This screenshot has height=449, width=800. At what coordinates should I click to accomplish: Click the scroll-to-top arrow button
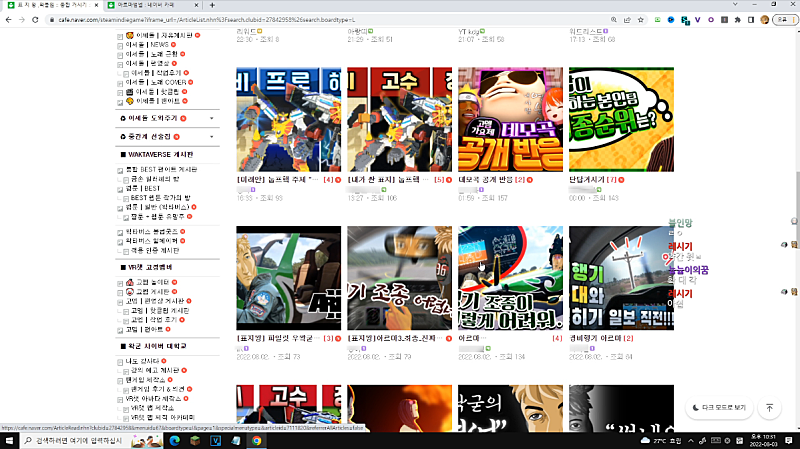coord(769,408)
